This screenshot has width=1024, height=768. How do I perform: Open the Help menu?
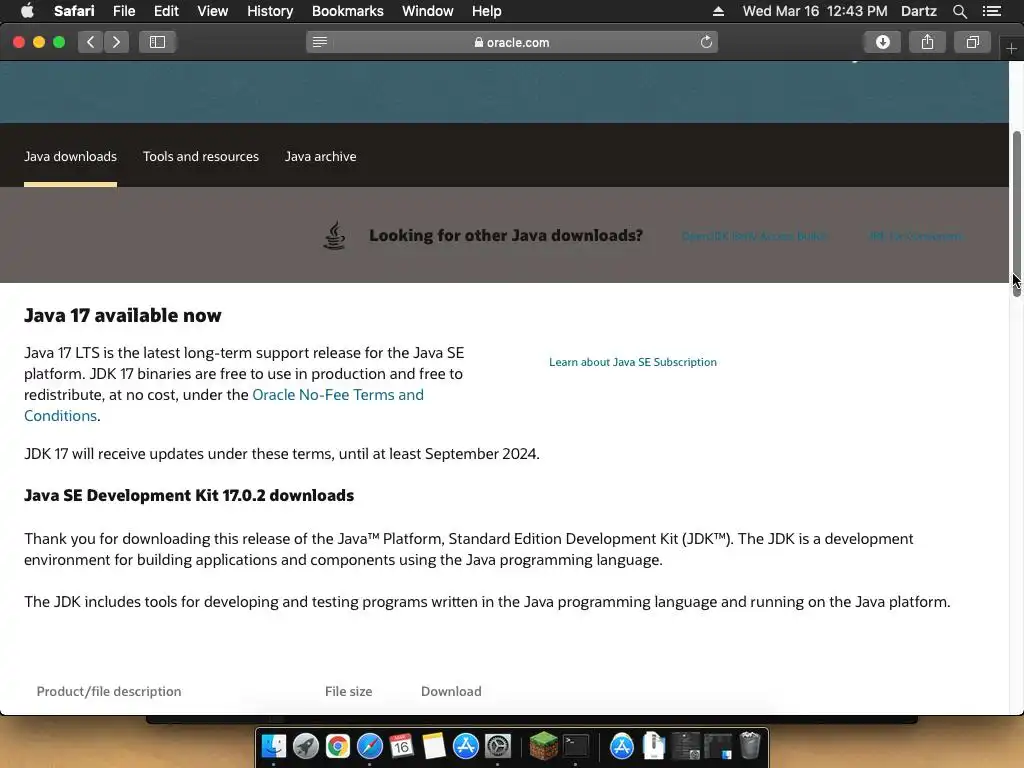coord(487,11)
